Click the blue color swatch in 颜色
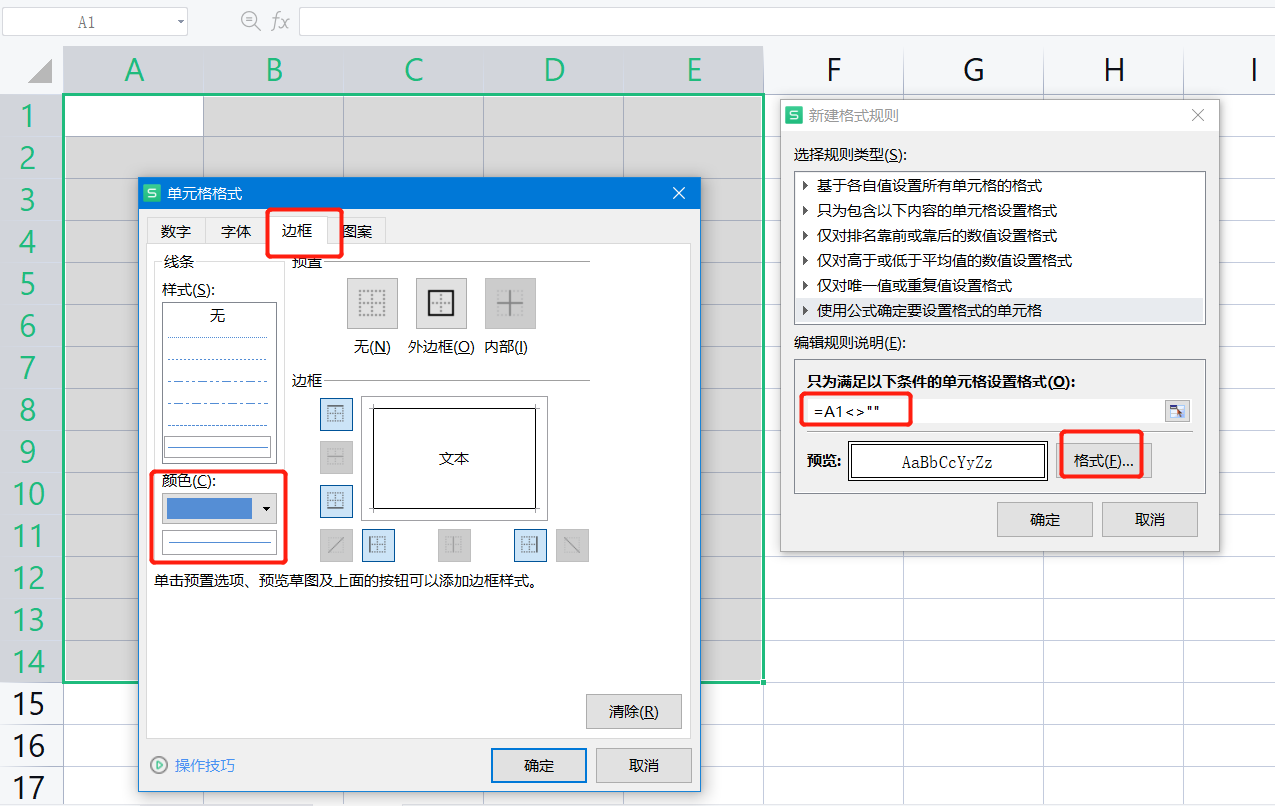The image size is (1275, 806). coord(209,509)
